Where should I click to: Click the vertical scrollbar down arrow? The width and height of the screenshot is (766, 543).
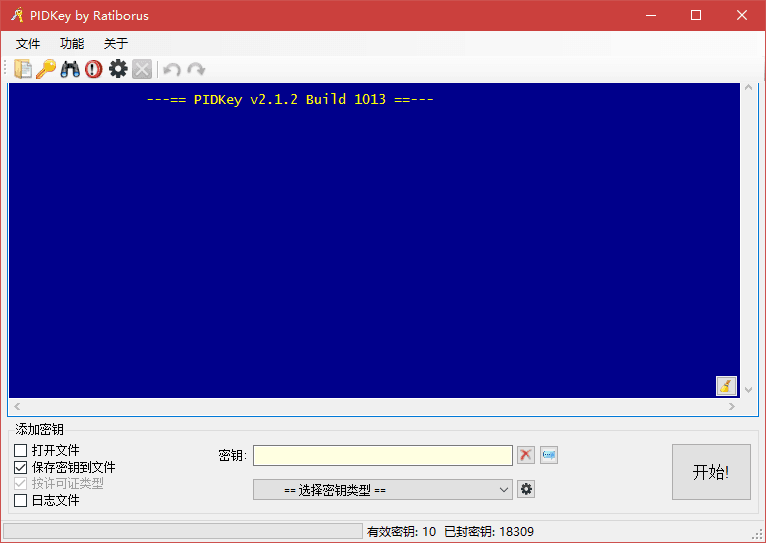(748, 390)
